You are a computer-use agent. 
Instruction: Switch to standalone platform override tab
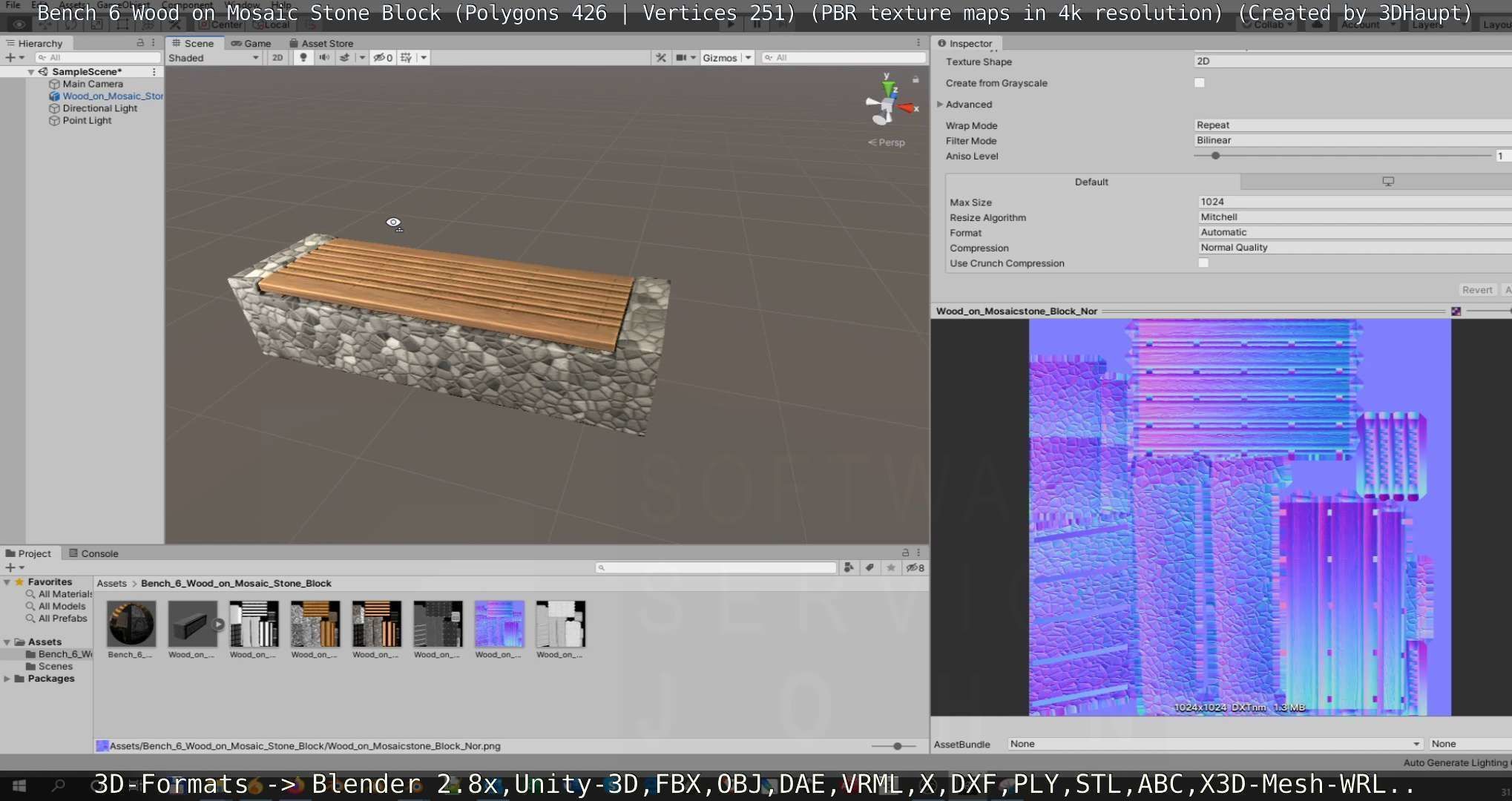(1388, 182)
